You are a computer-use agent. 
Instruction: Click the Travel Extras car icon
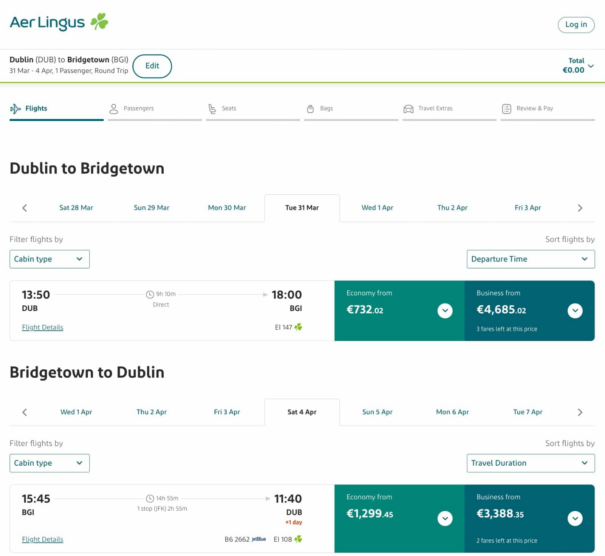pos(408,108)
